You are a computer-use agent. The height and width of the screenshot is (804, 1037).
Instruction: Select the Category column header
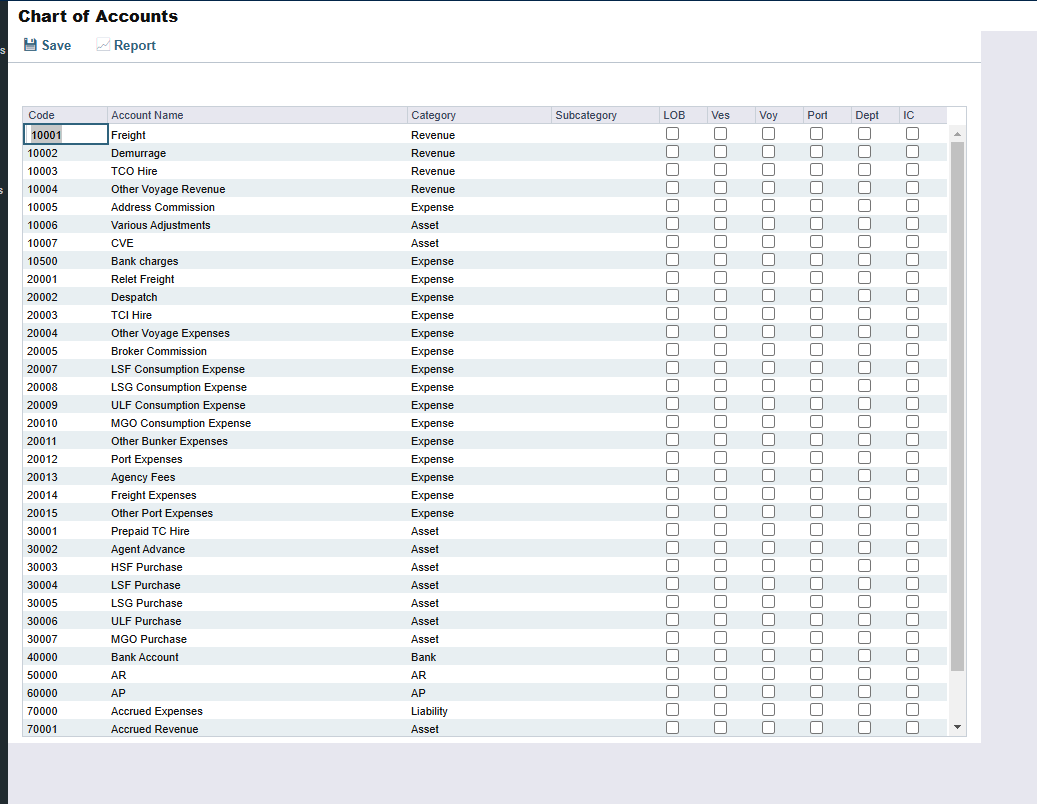click(478, 115)
